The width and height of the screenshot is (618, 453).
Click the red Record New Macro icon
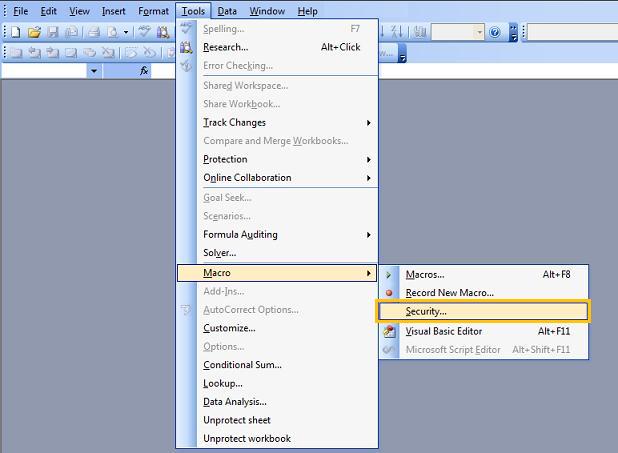(390, 293)
